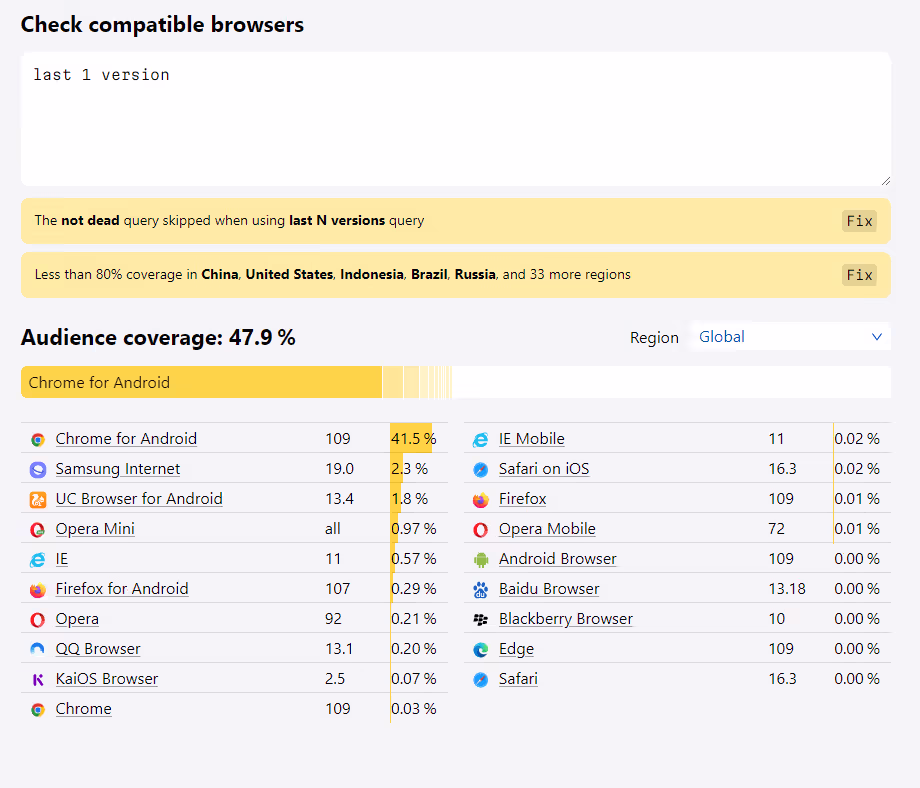
Task: Open the Opera link
Action: pos(77,619)
